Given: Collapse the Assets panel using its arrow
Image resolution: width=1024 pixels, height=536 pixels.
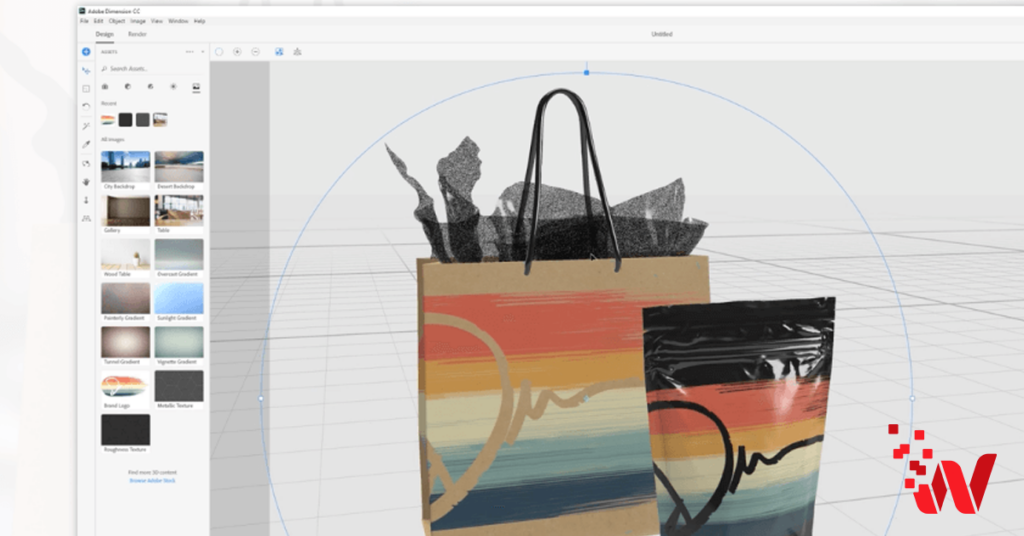Looking at the screenshot, I should click(x=202, y=51).
